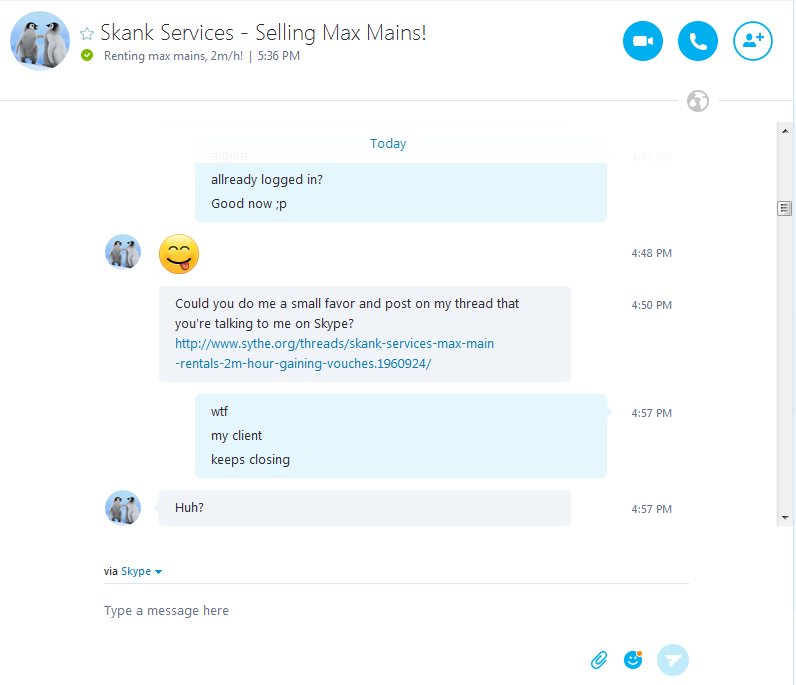Click the contact's online status icon
The height and width of the screenshot is (685, 796).
click(x=87, y=55)
